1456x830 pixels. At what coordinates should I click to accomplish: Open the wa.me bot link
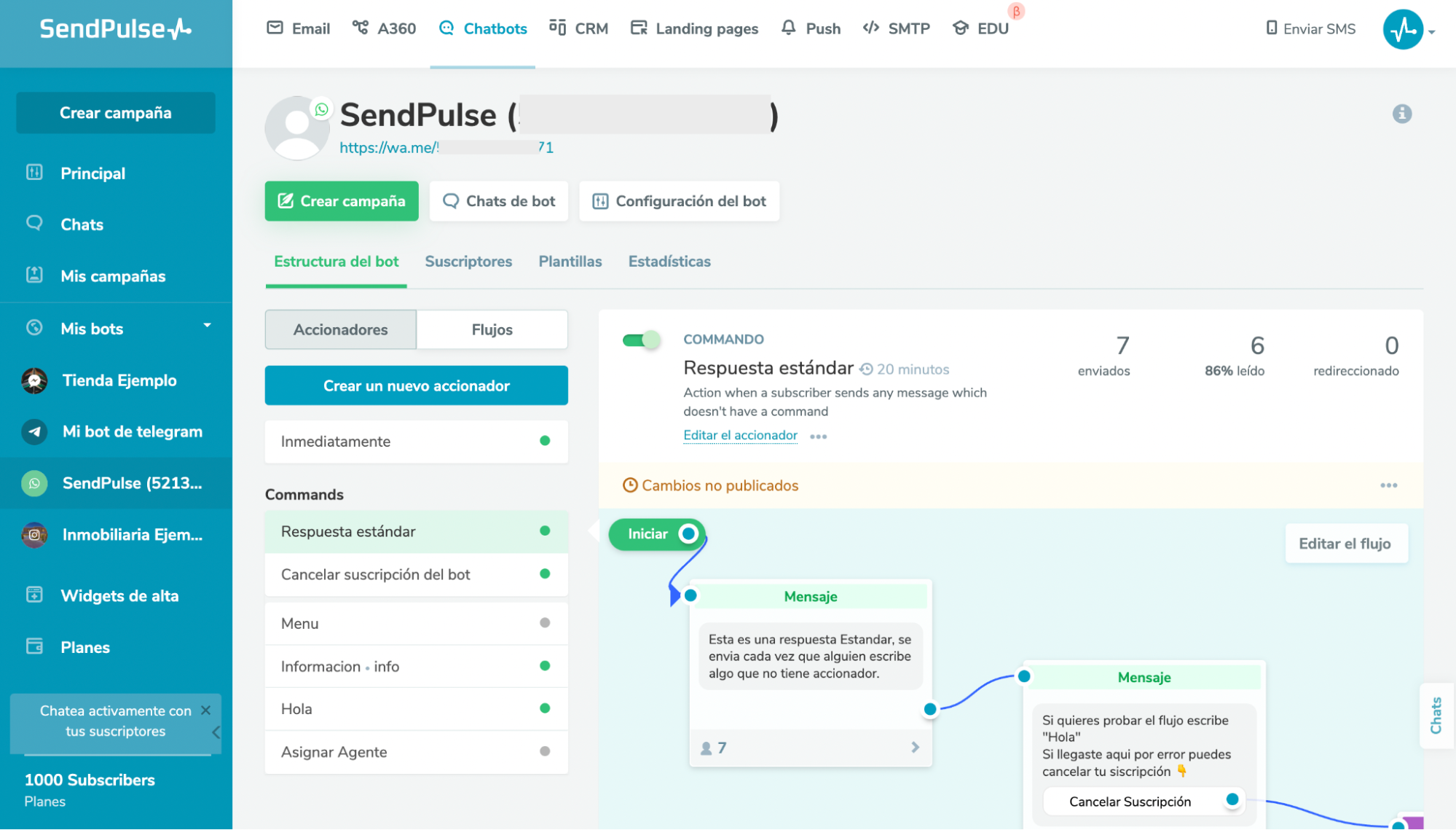446,147
